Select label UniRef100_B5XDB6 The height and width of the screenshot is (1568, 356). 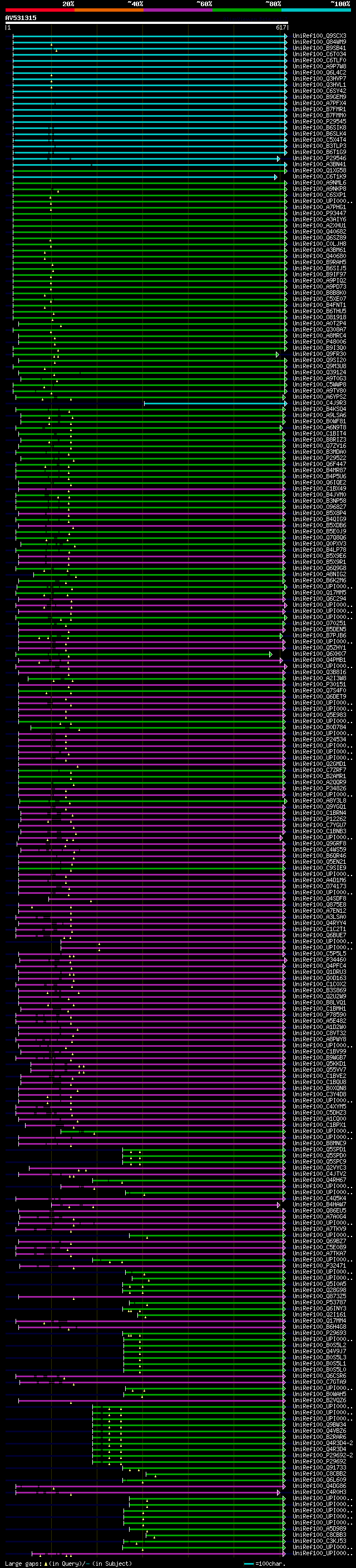[319, 525]
